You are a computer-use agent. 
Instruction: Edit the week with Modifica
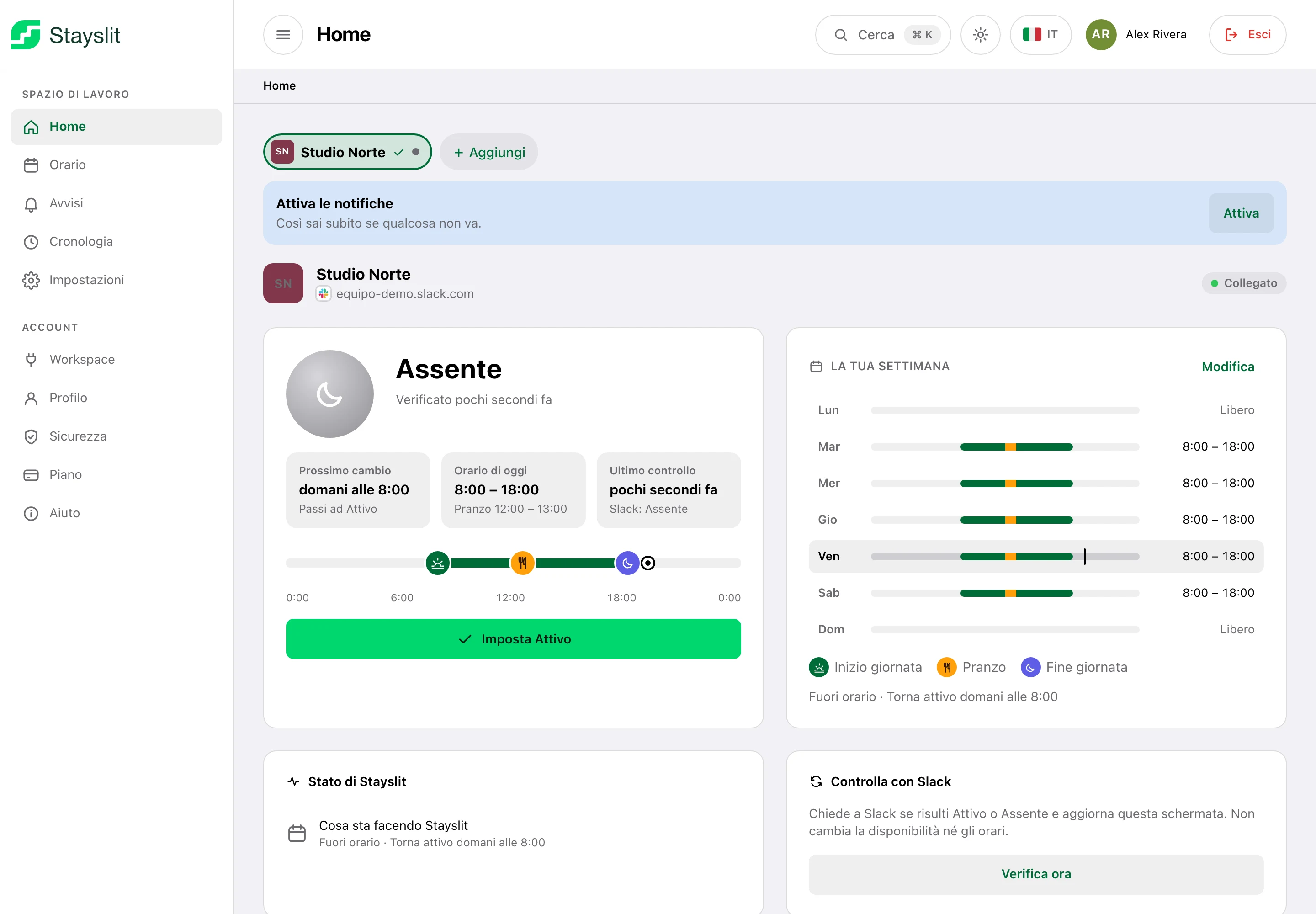(1228, 367)
